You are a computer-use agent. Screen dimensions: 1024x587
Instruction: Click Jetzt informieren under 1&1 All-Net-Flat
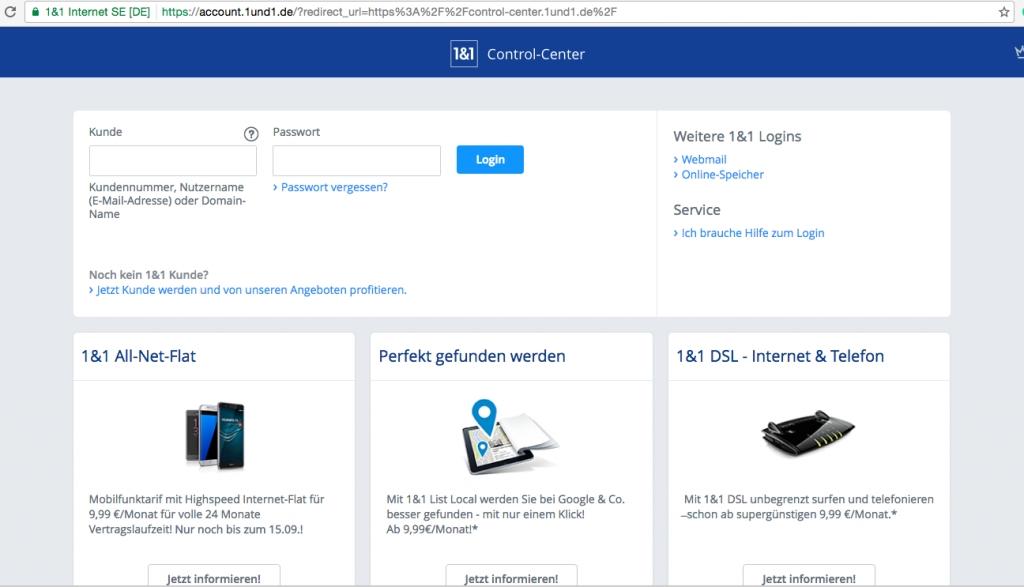(214, 577)
